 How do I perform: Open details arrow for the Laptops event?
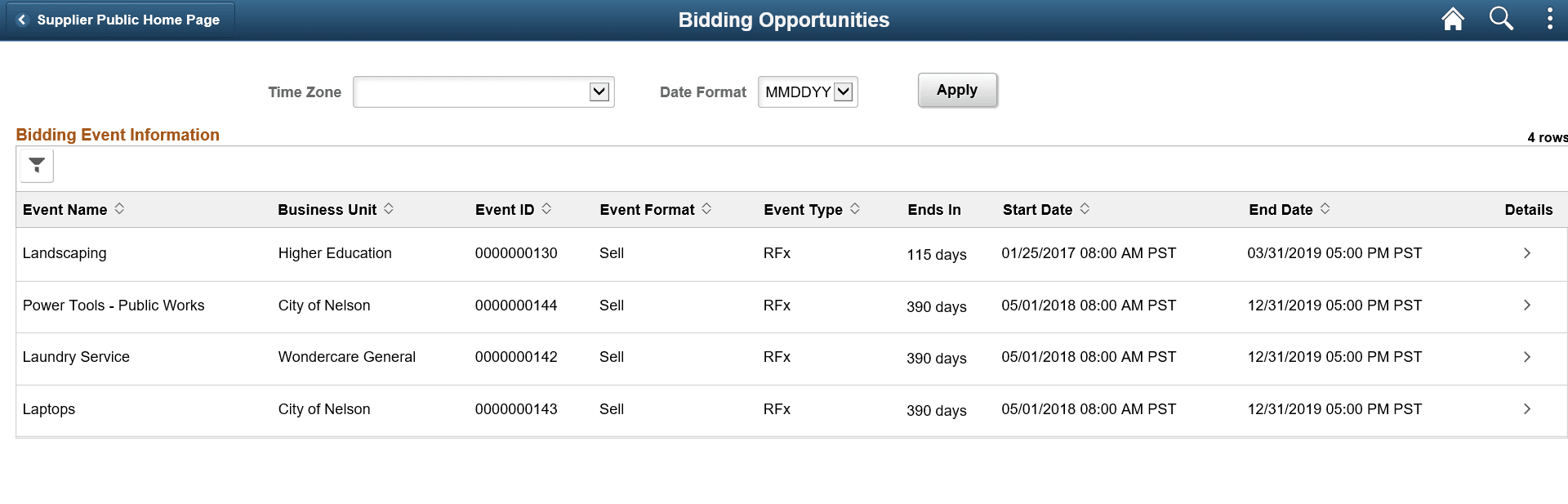tap(1527, 408)
